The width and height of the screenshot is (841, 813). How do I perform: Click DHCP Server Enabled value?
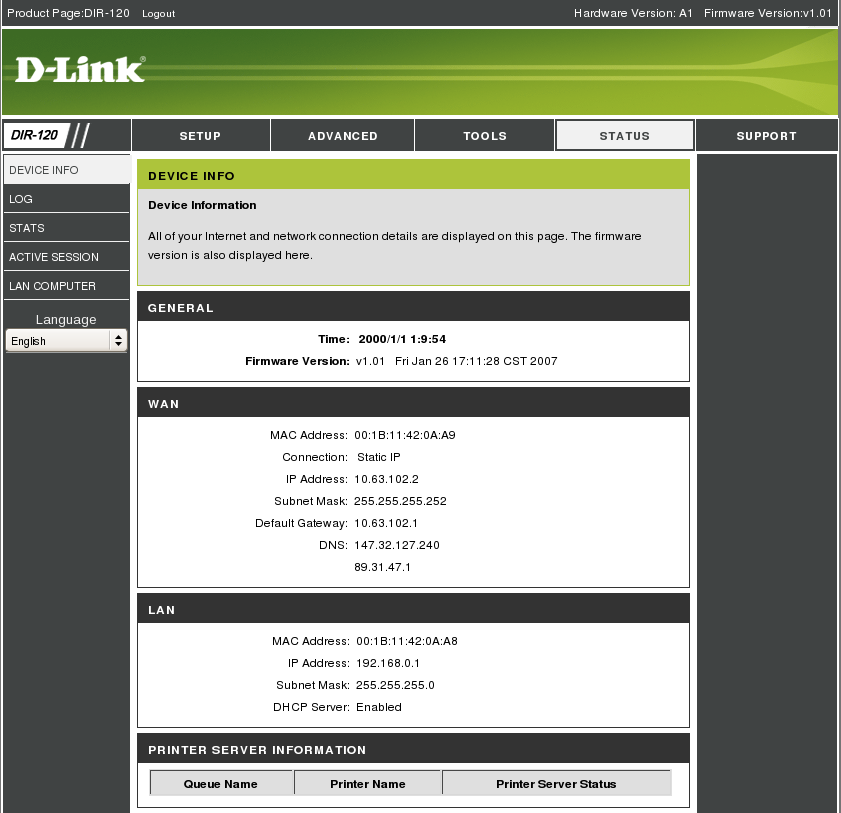click(x=379, y=707)
